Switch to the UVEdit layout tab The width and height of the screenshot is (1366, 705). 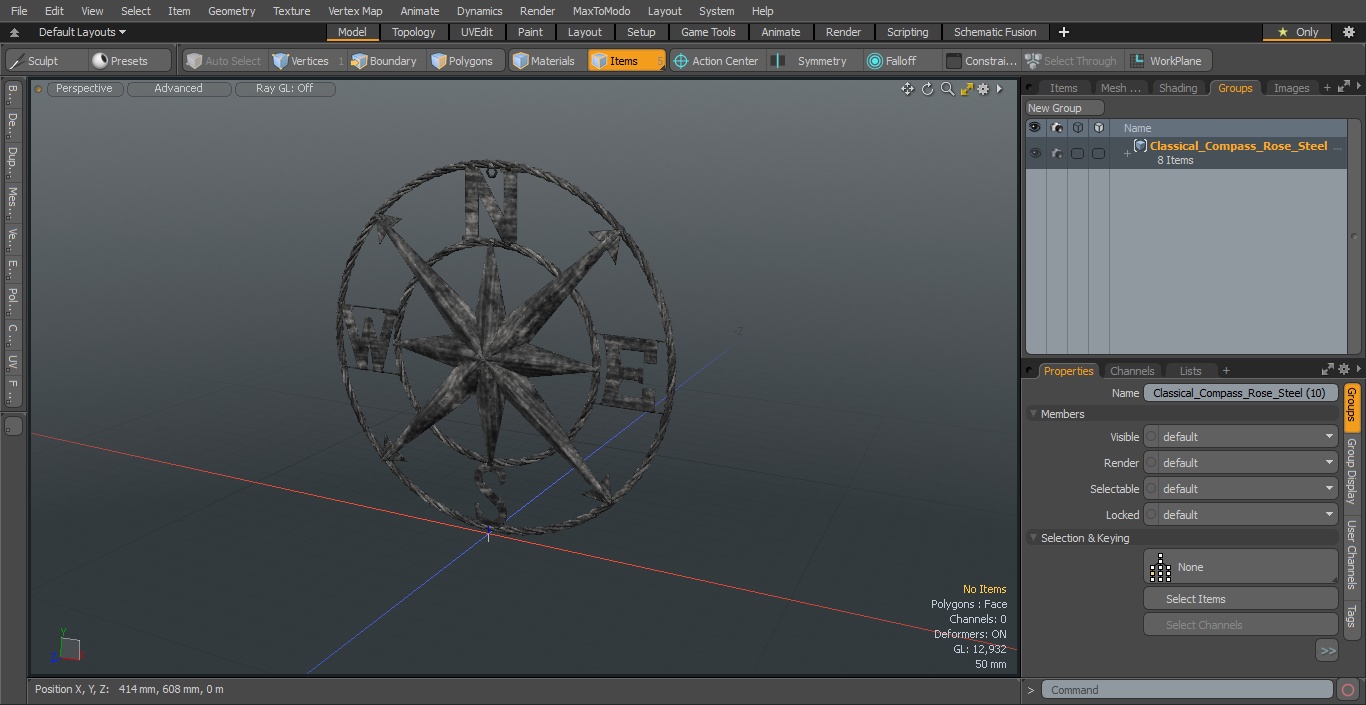[476, 32]
